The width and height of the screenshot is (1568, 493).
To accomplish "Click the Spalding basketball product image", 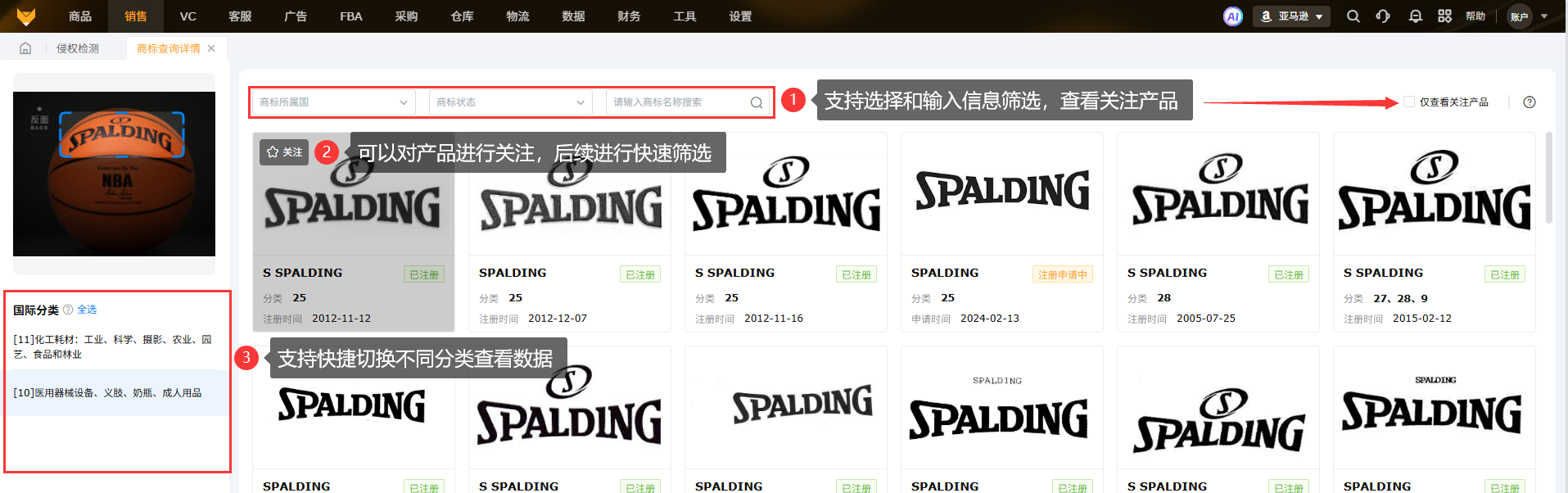I will coord(114,174).
